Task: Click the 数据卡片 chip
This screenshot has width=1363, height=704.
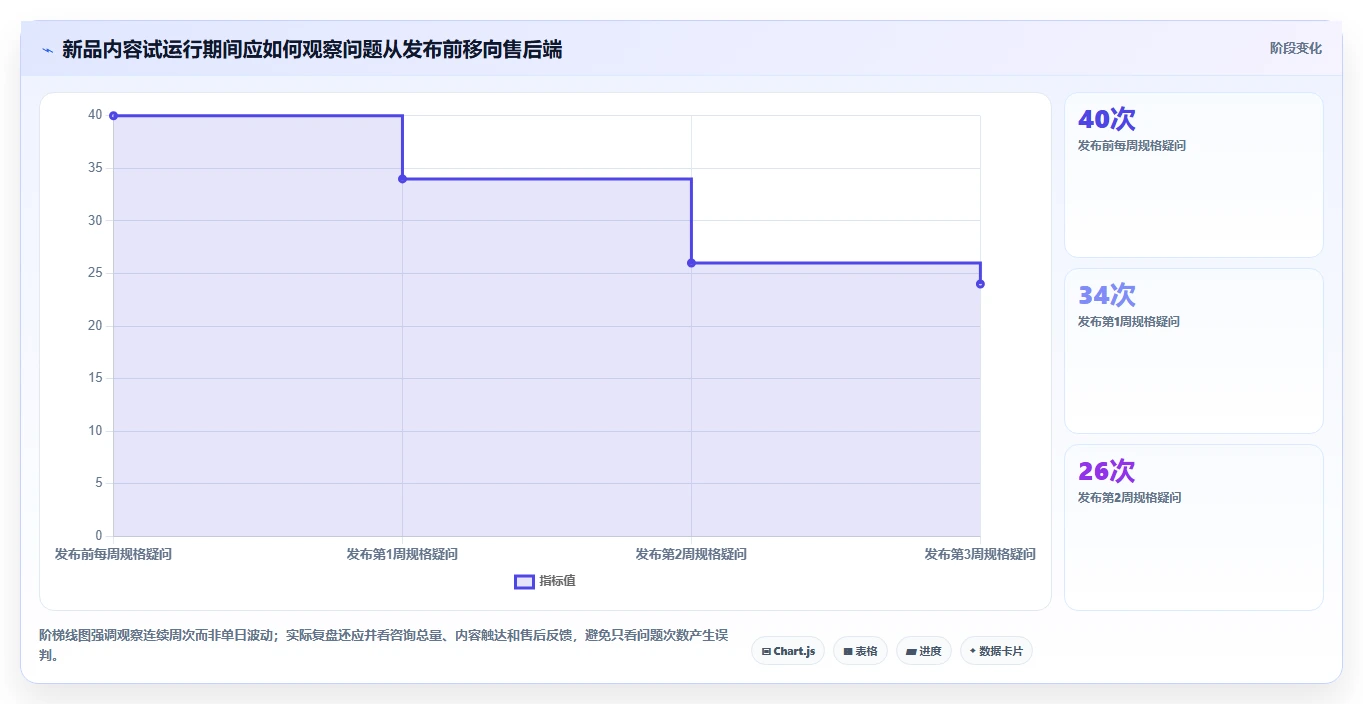Action: pyautogui.click(x=996, y=651)
